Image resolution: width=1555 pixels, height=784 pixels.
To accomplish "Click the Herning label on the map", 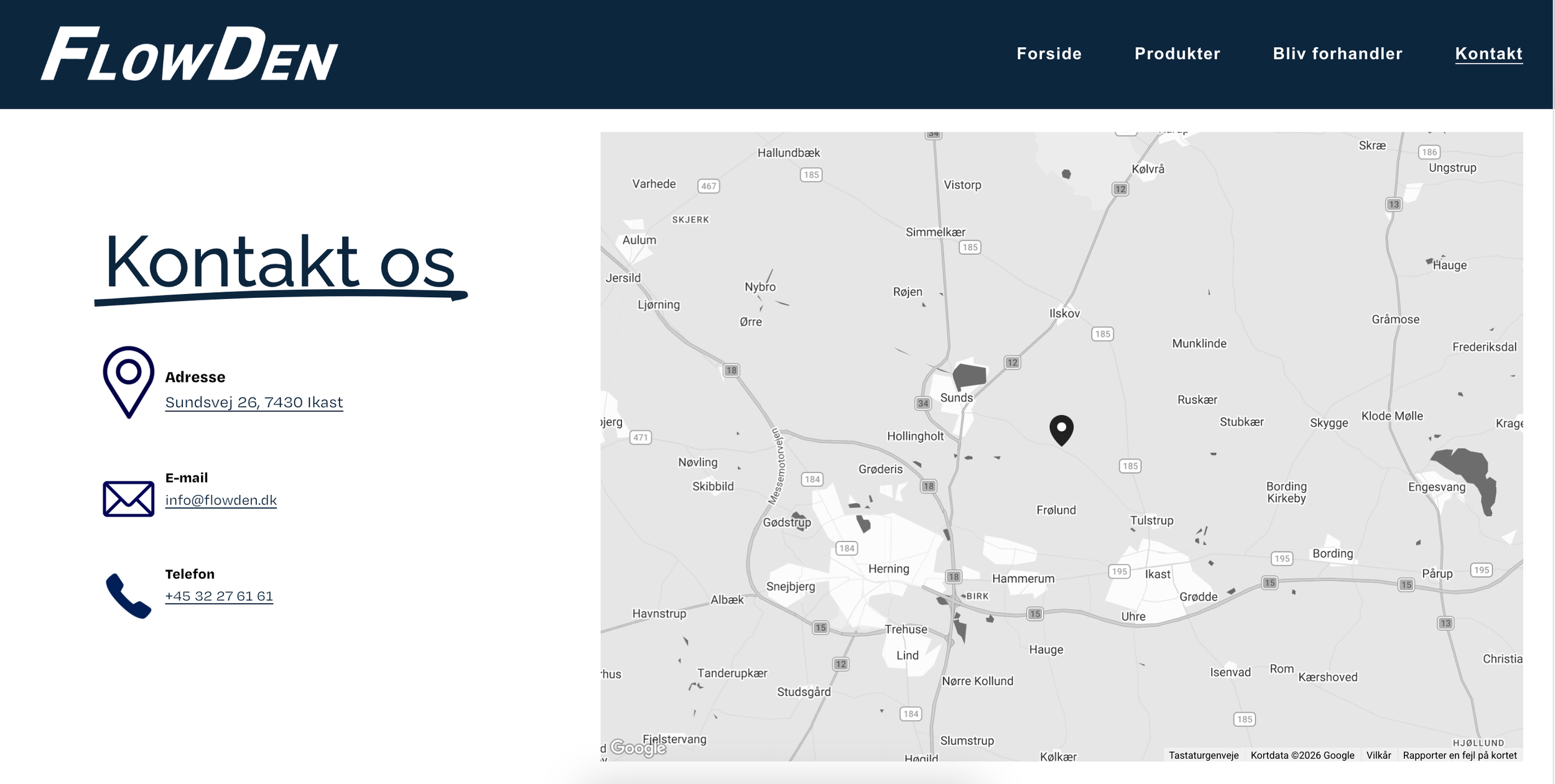I will tap(888, 569).
